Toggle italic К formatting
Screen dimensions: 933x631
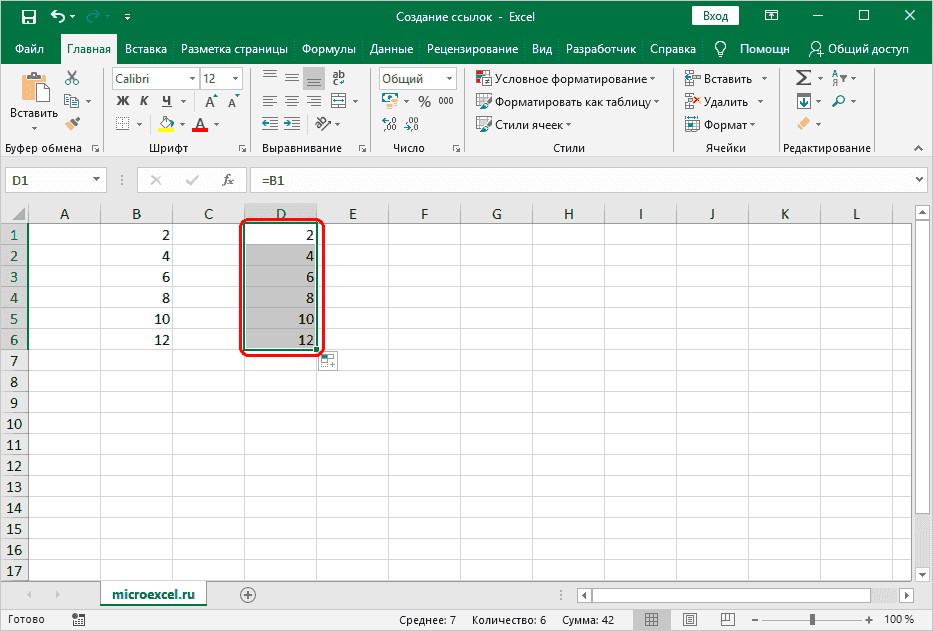(145, 101)
